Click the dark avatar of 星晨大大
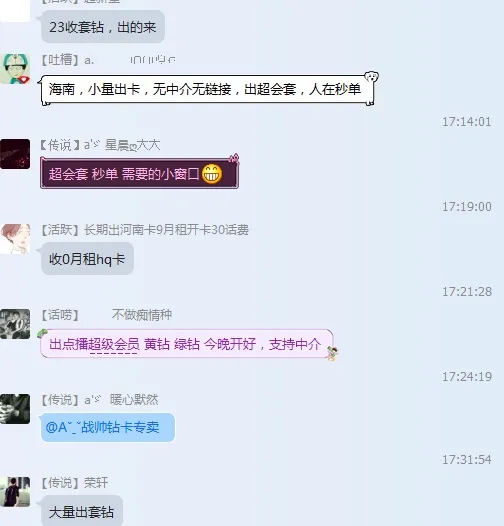Image resolution: width=504 pixels, height=526 pixels. (15, 154)
